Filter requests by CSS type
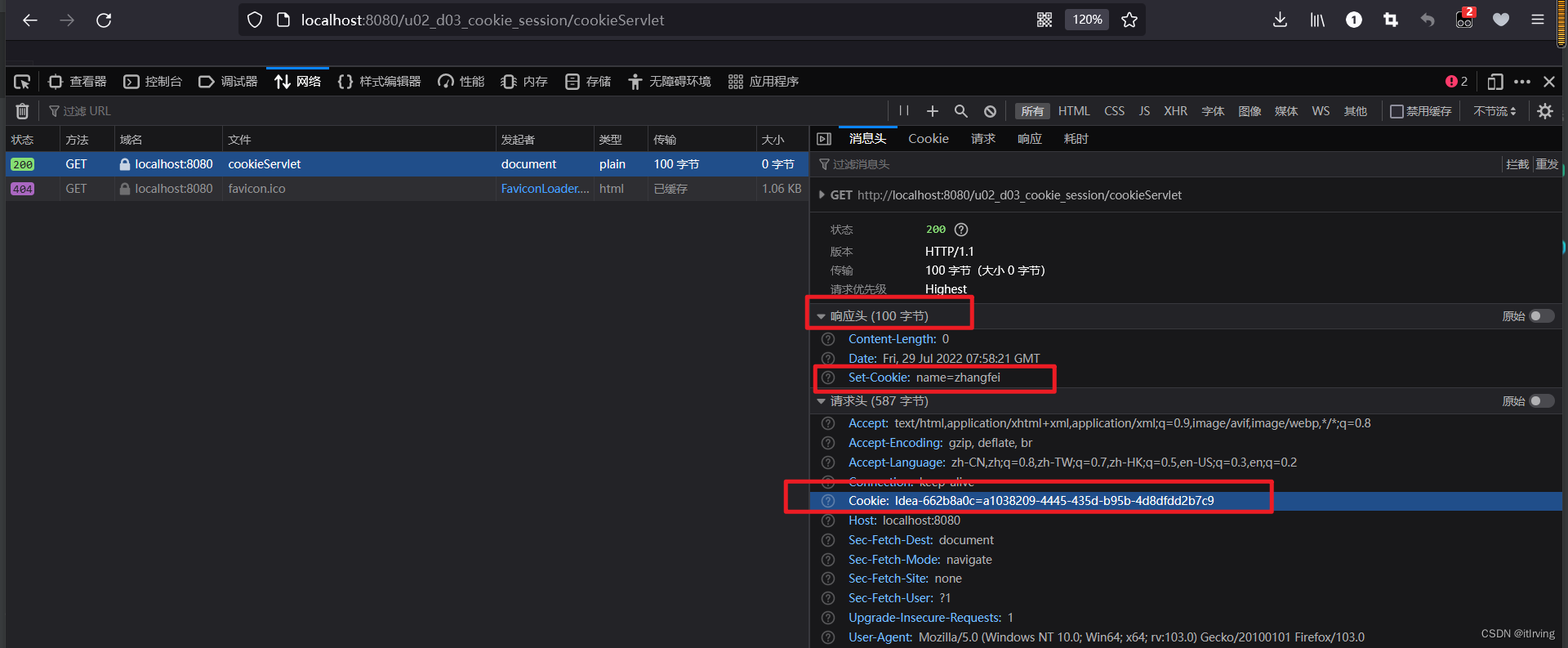 click(x=1114, y=111)
